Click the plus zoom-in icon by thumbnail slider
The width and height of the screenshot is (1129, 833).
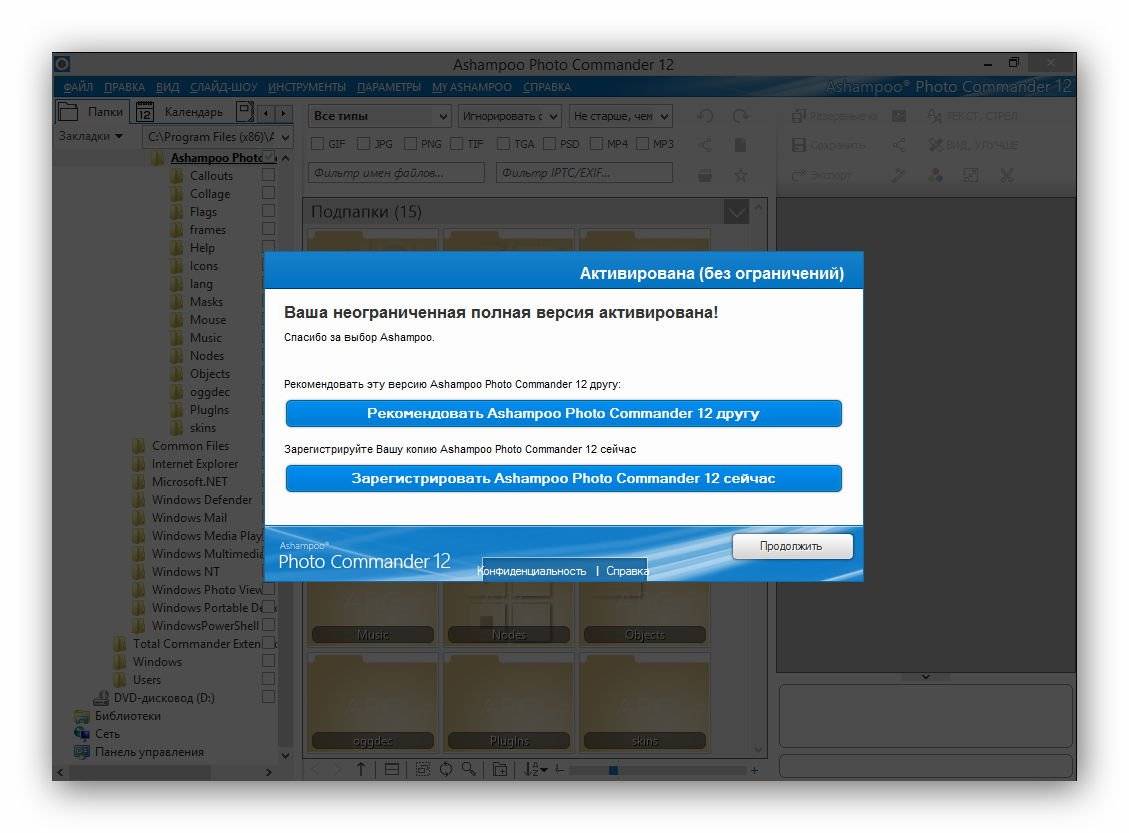(x=754, y=770)
